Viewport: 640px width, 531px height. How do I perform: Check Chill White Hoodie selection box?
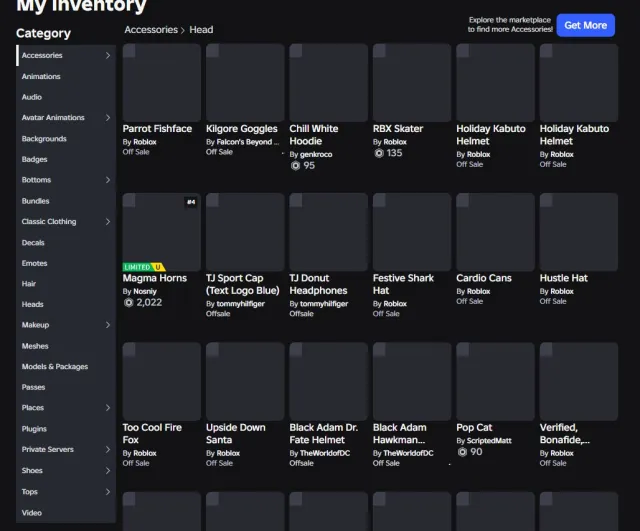click(296, 51)
